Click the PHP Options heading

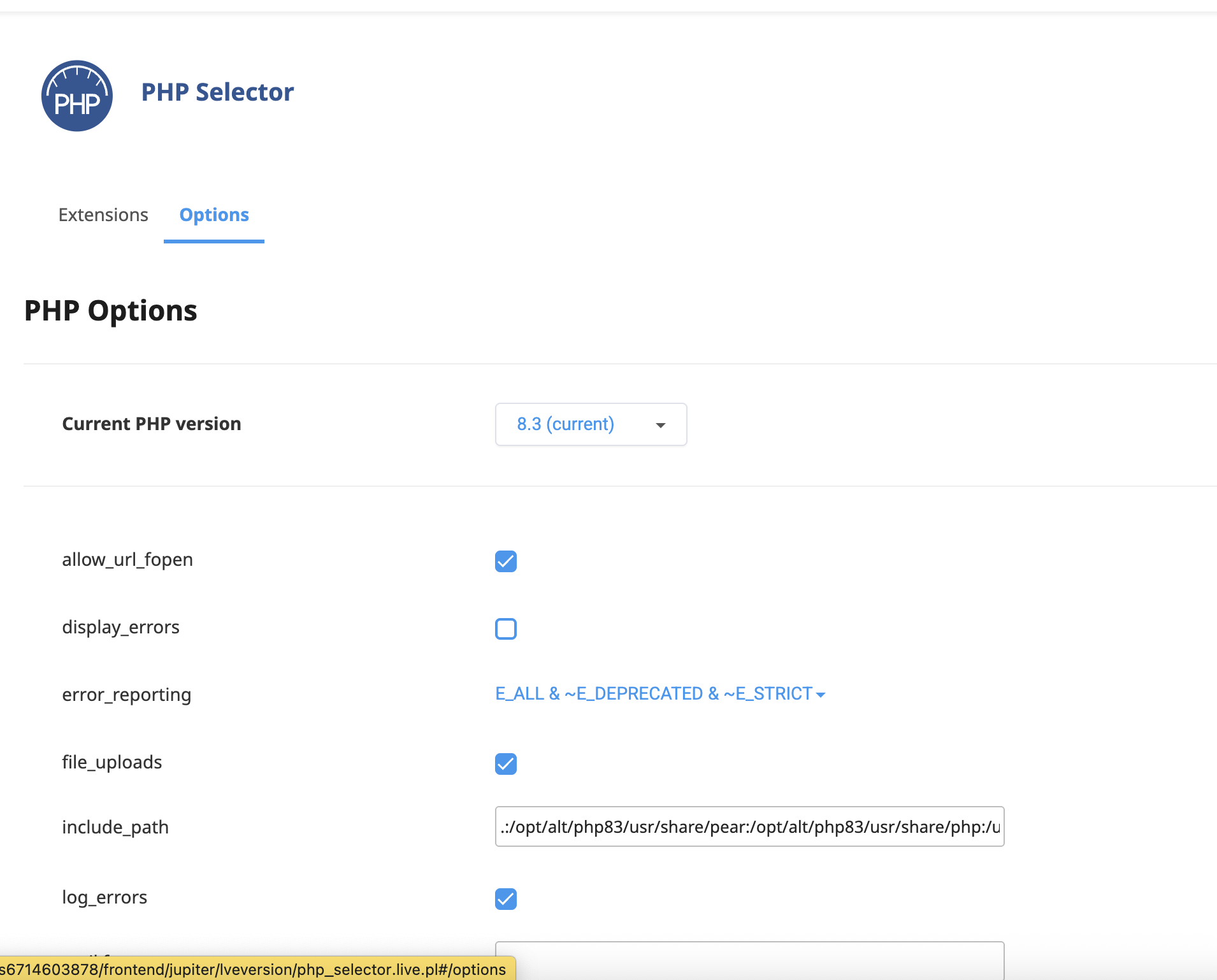point(111,311)
